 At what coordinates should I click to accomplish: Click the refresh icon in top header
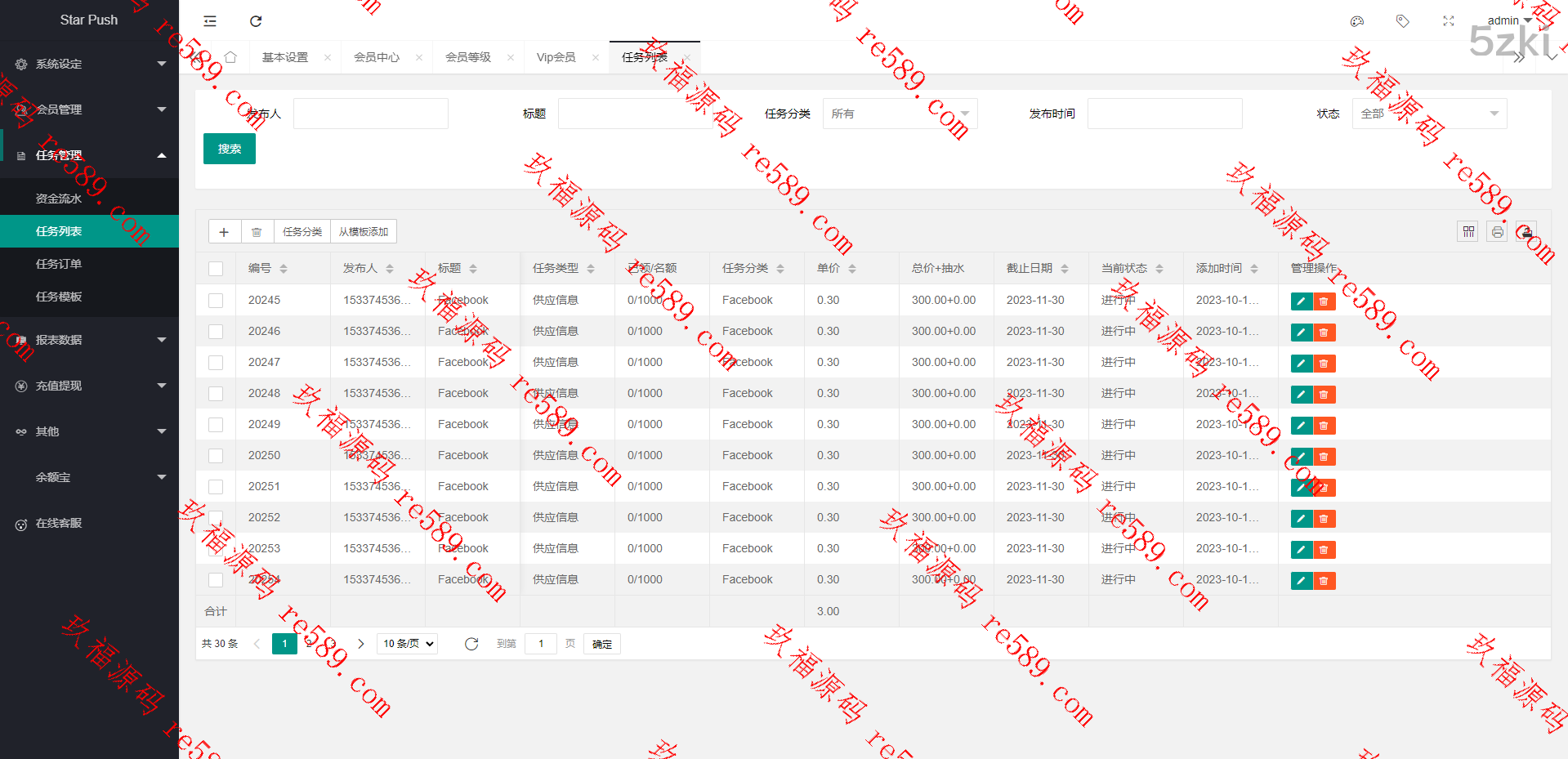(x=256, y=21)
